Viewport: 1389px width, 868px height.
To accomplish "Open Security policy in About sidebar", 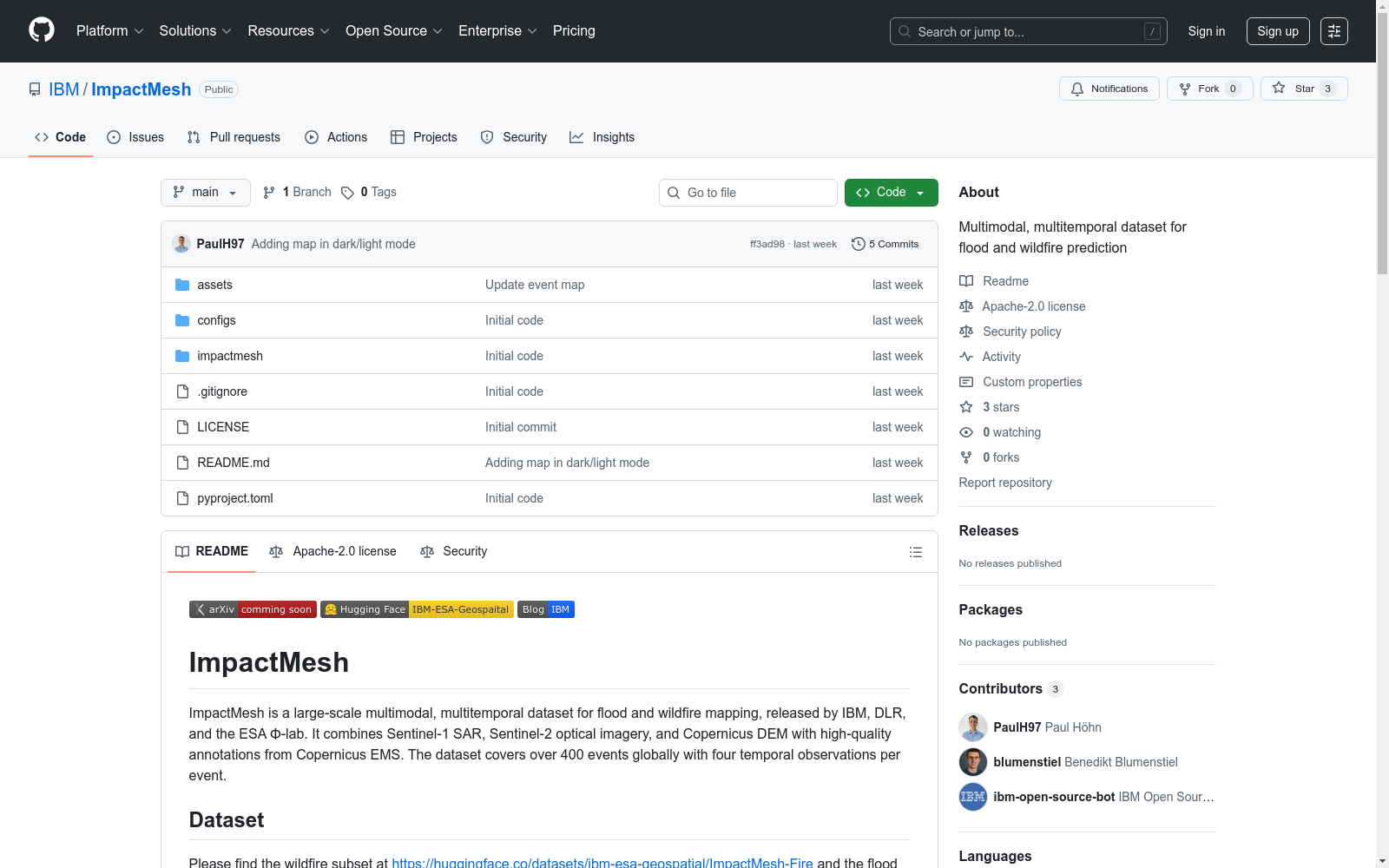I will point(1022,332).
